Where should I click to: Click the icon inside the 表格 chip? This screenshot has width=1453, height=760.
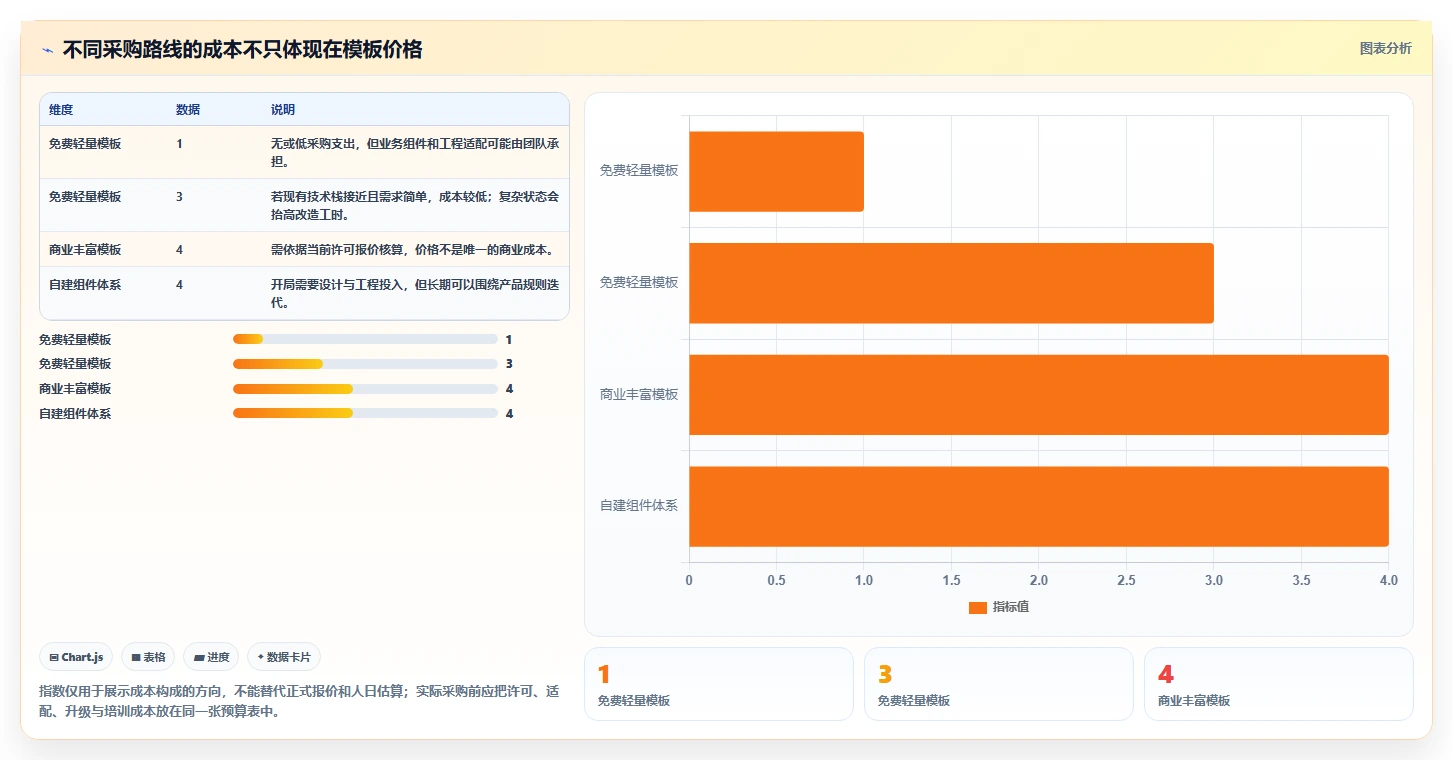136,657
